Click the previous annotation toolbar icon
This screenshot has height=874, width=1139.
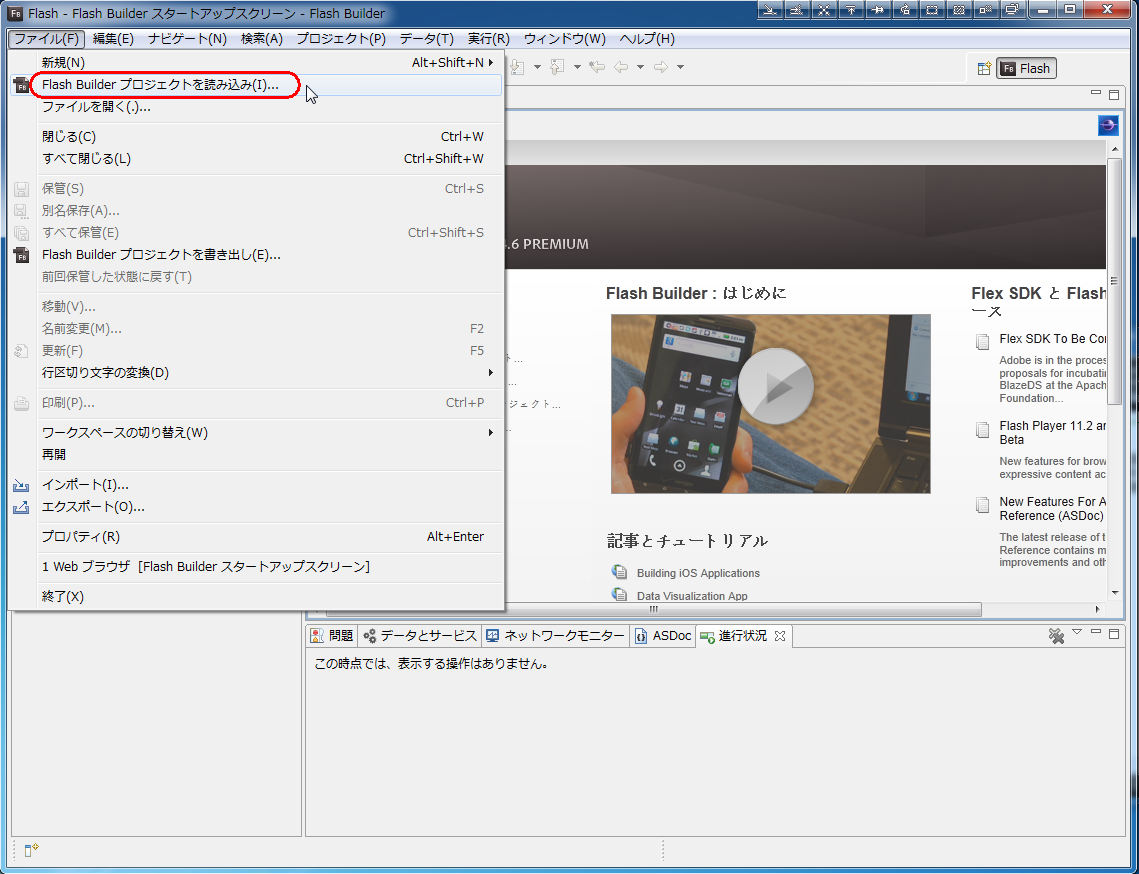[x=557, y=67]
